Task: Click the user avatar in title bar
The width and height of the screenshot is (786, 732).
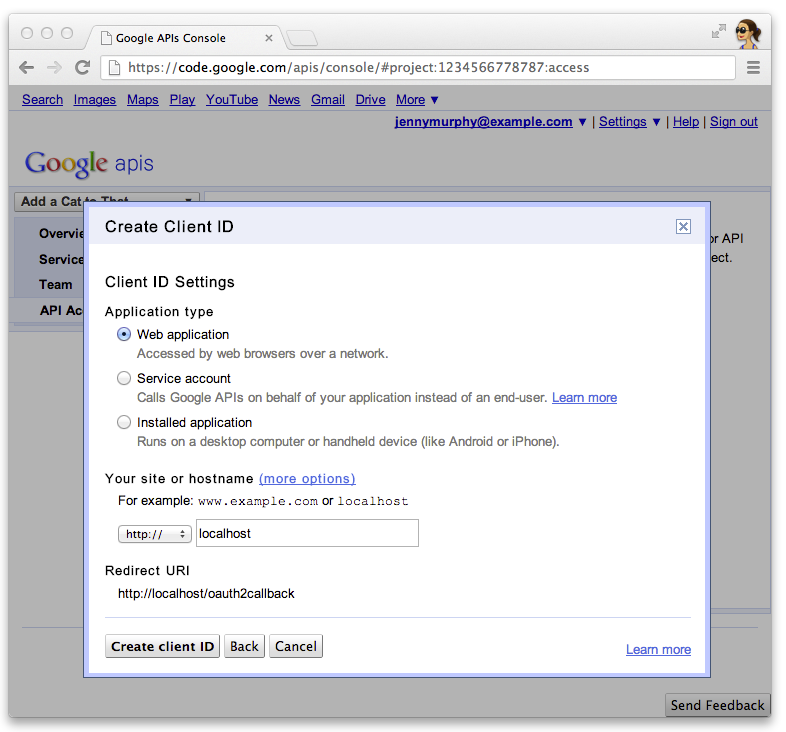Action: [747, 33]
